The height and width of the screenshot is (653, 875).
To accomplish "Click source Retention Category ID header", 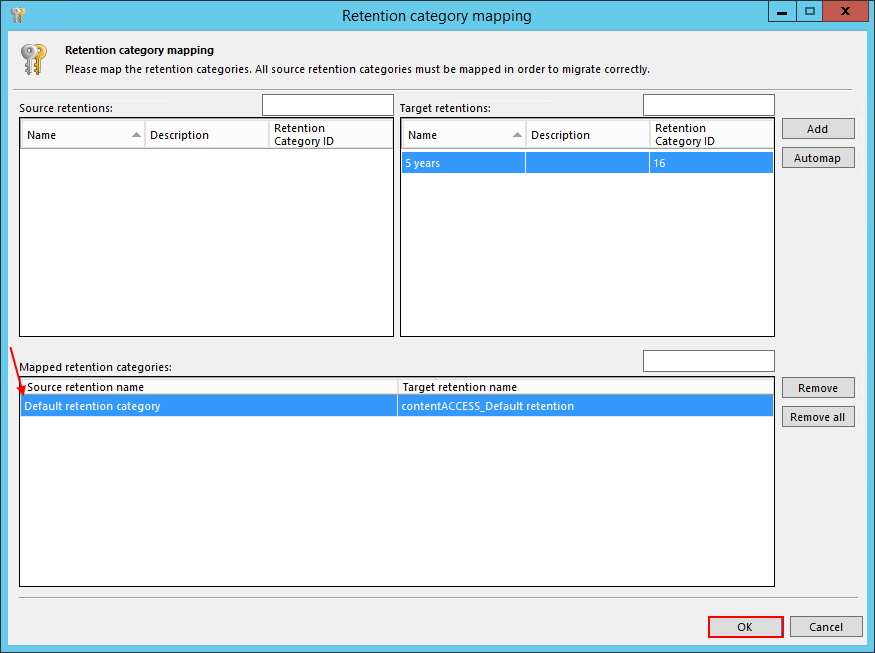I will tap(330, 135).
